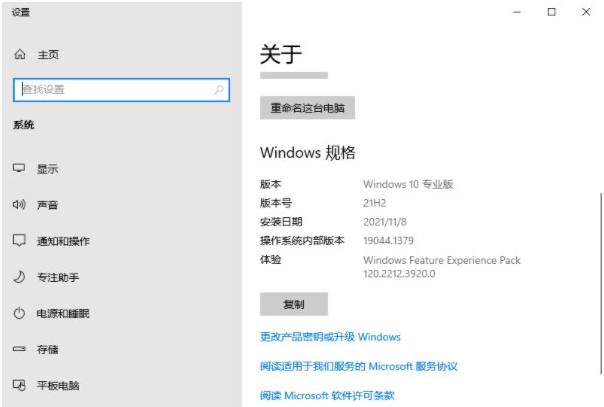
Task: Click the Display monitor icon
Action: [19, 168]
